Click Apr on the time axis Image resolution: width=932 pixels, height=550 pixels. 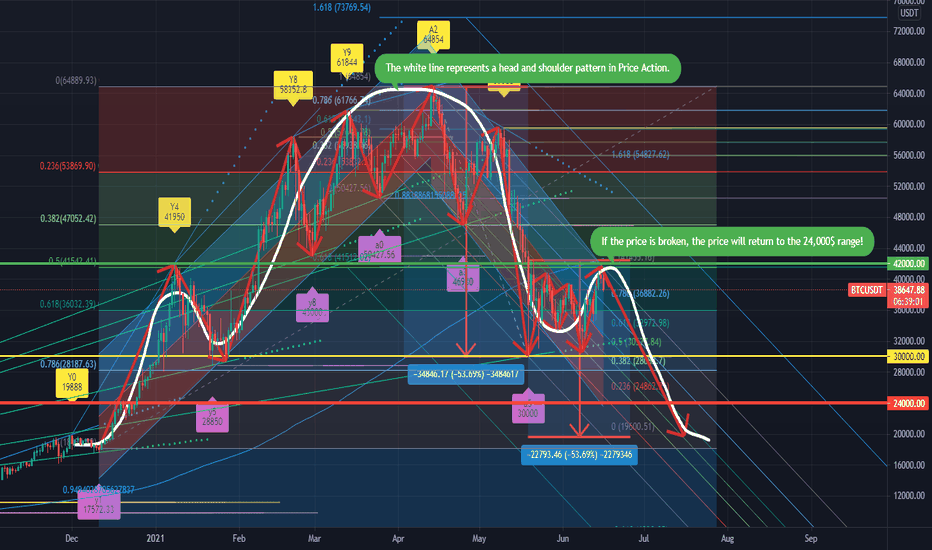click(x=398, y=539)
